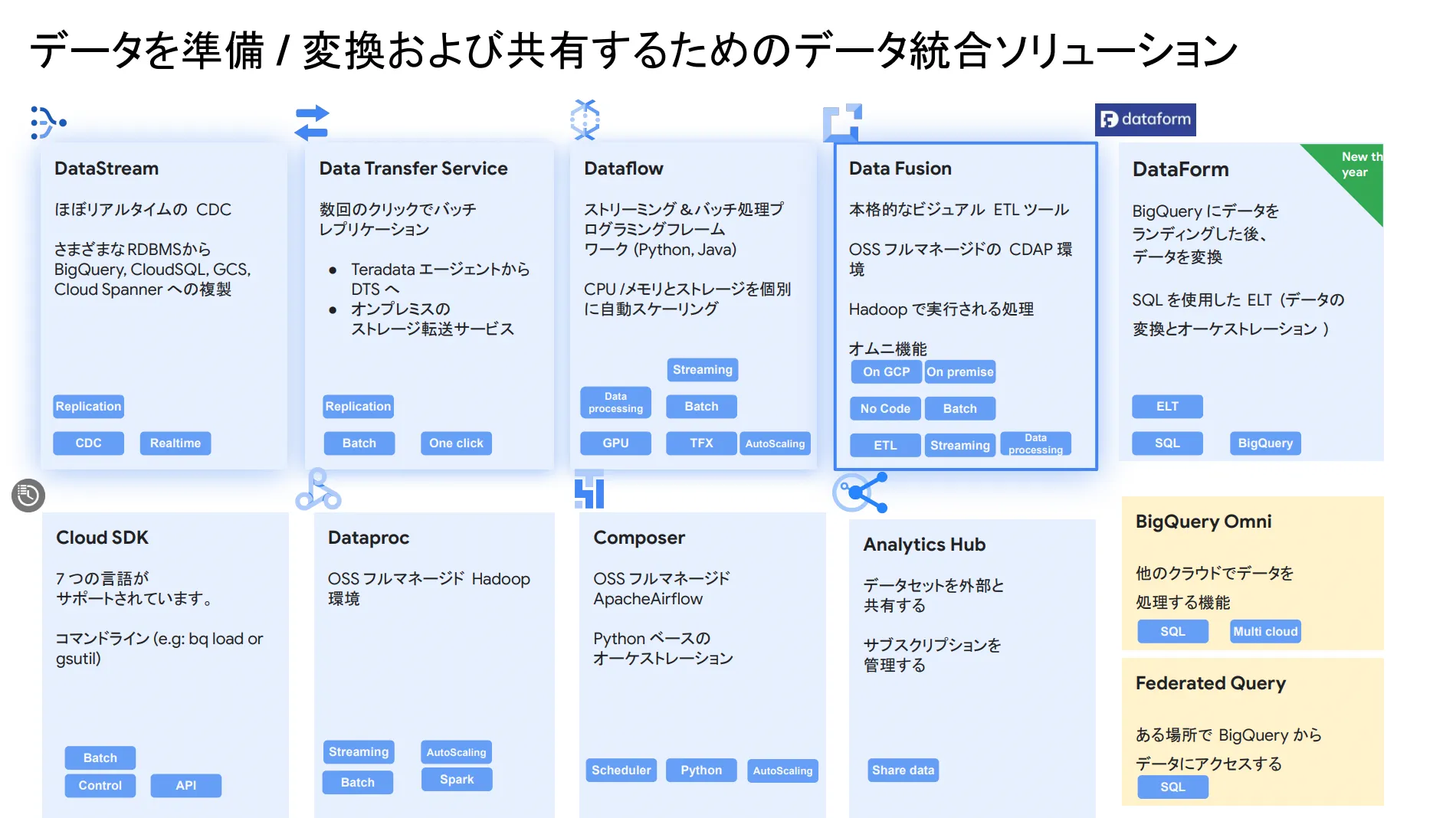
Task: Click the Realtime tag
Action: (175, 443)
